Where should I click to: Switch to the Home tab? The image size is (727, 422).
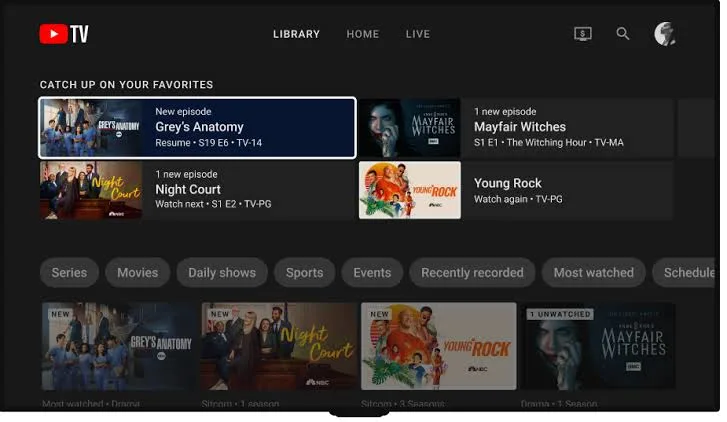click(x=363, y=34)
